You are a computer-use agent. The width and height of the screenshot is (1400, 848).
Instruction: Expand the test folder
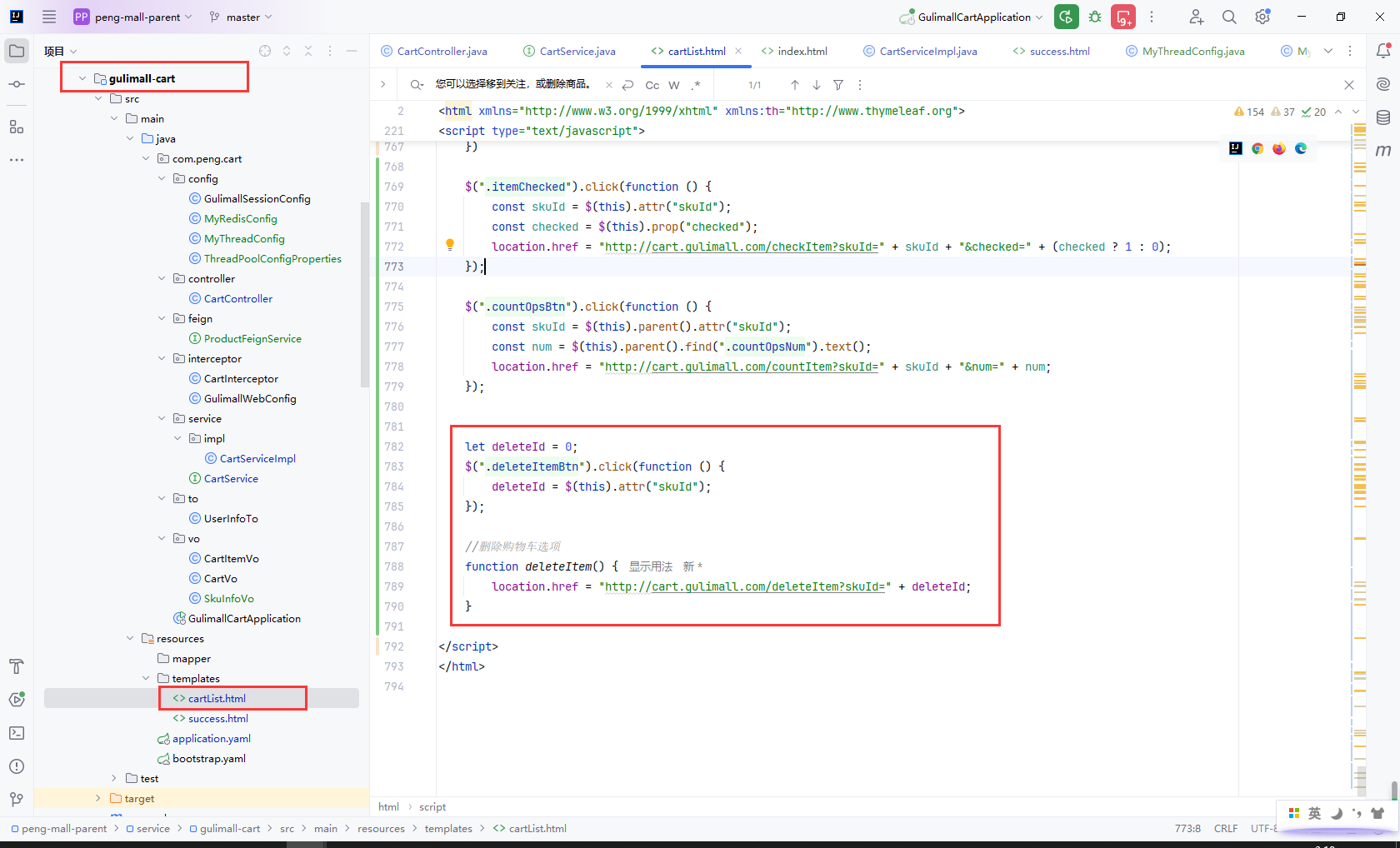[x=114, y=778]
